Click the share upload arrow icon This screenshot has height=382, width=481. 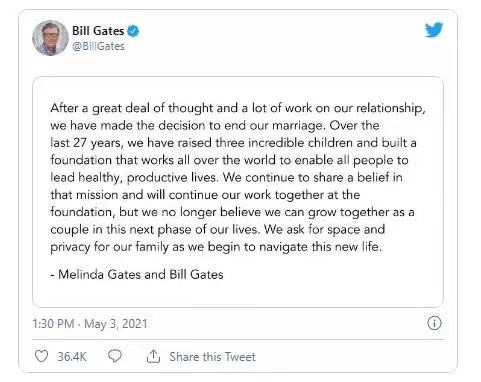153,356
